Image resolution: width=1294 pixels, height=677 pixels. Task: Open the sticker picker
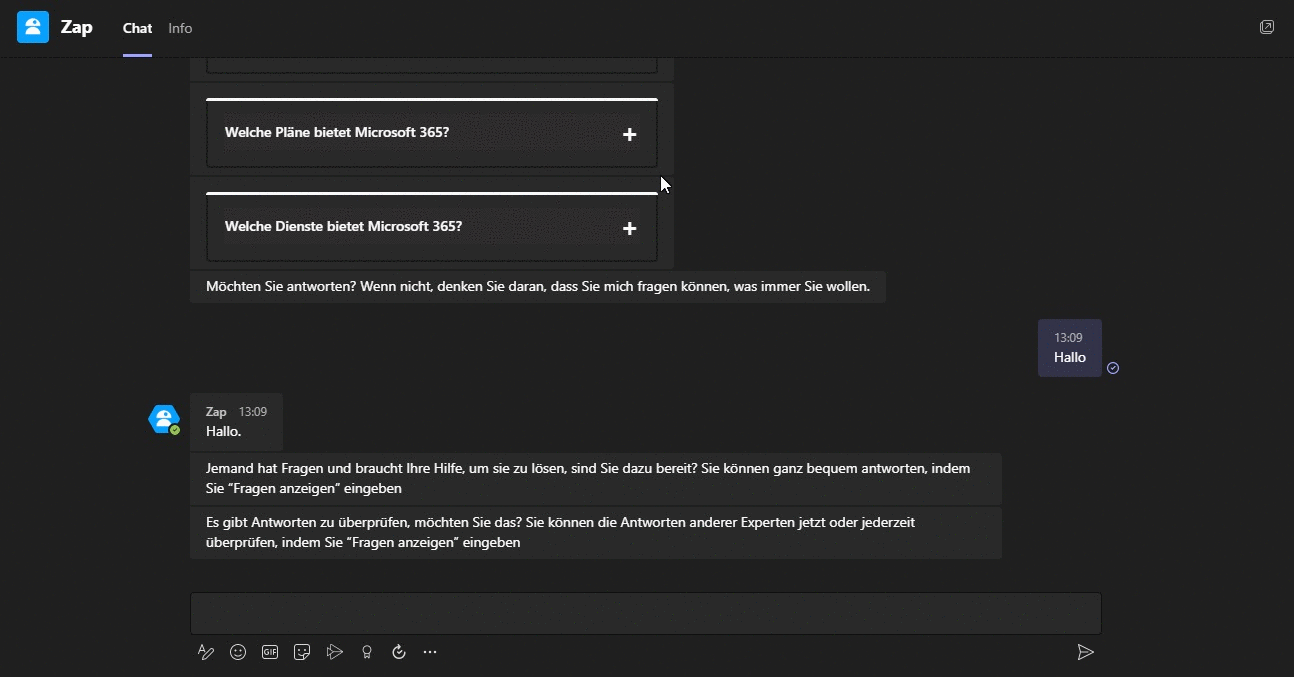(x=302, y=652)
